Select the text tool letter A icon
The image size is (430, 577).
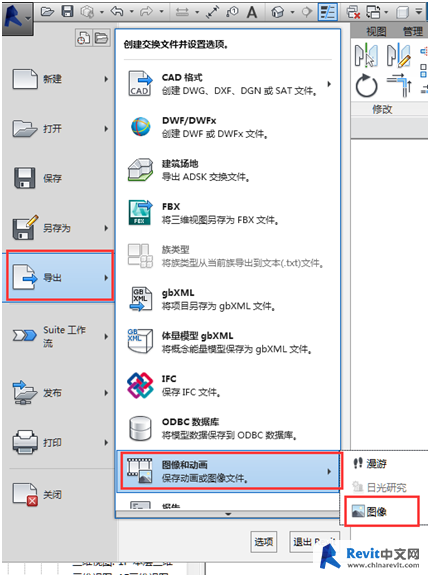coord(252,12)
